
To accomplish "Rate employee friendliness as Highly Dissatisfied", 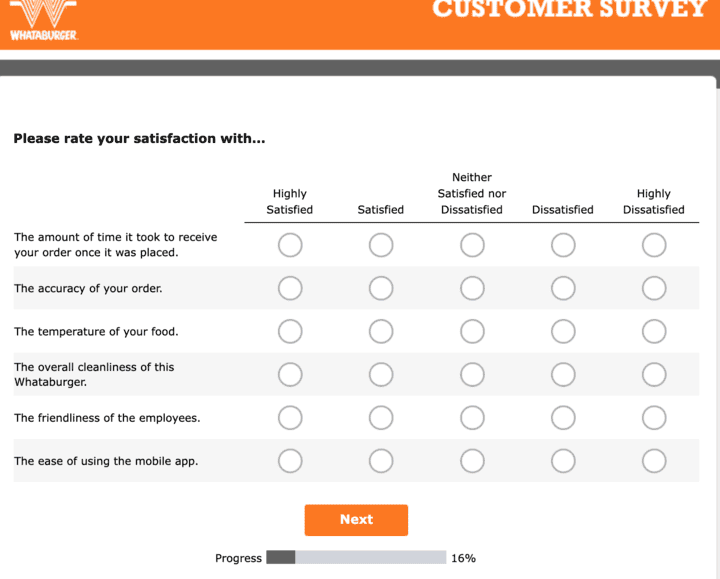I will pyautogui.click(x=654, y=417).
